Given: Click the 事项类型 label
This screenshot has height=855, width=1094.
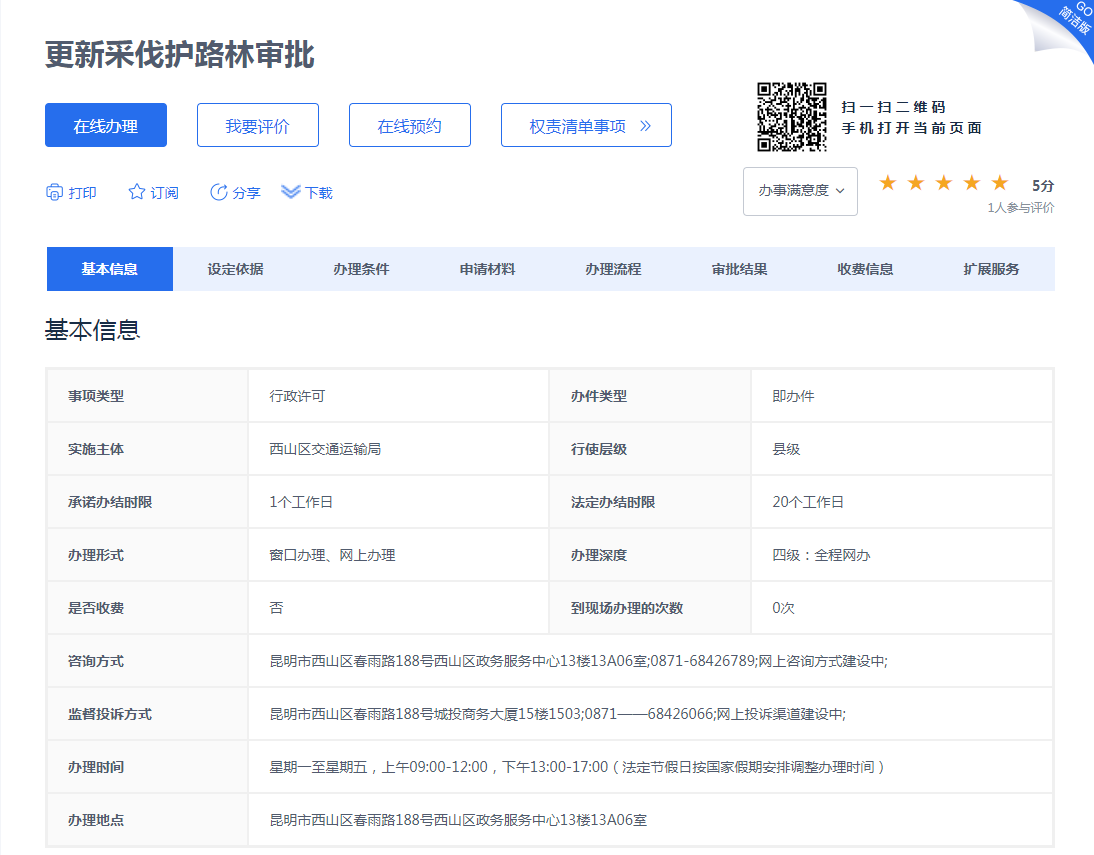Looking at the screenshot, I should coord(96,396).
